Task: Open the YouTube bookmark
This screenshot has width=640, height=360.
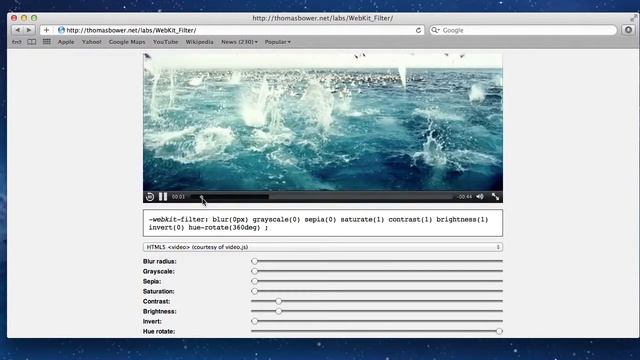Action: click(x=165, y=42)
